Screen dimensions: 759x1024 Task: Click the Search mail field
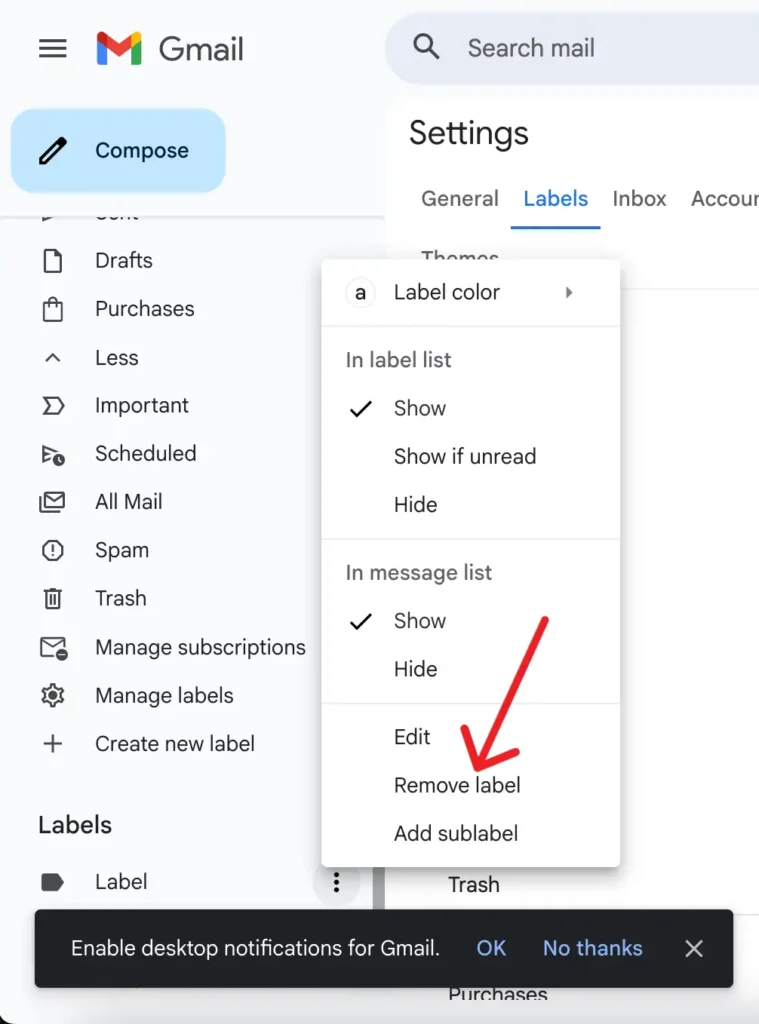point(580,48)
